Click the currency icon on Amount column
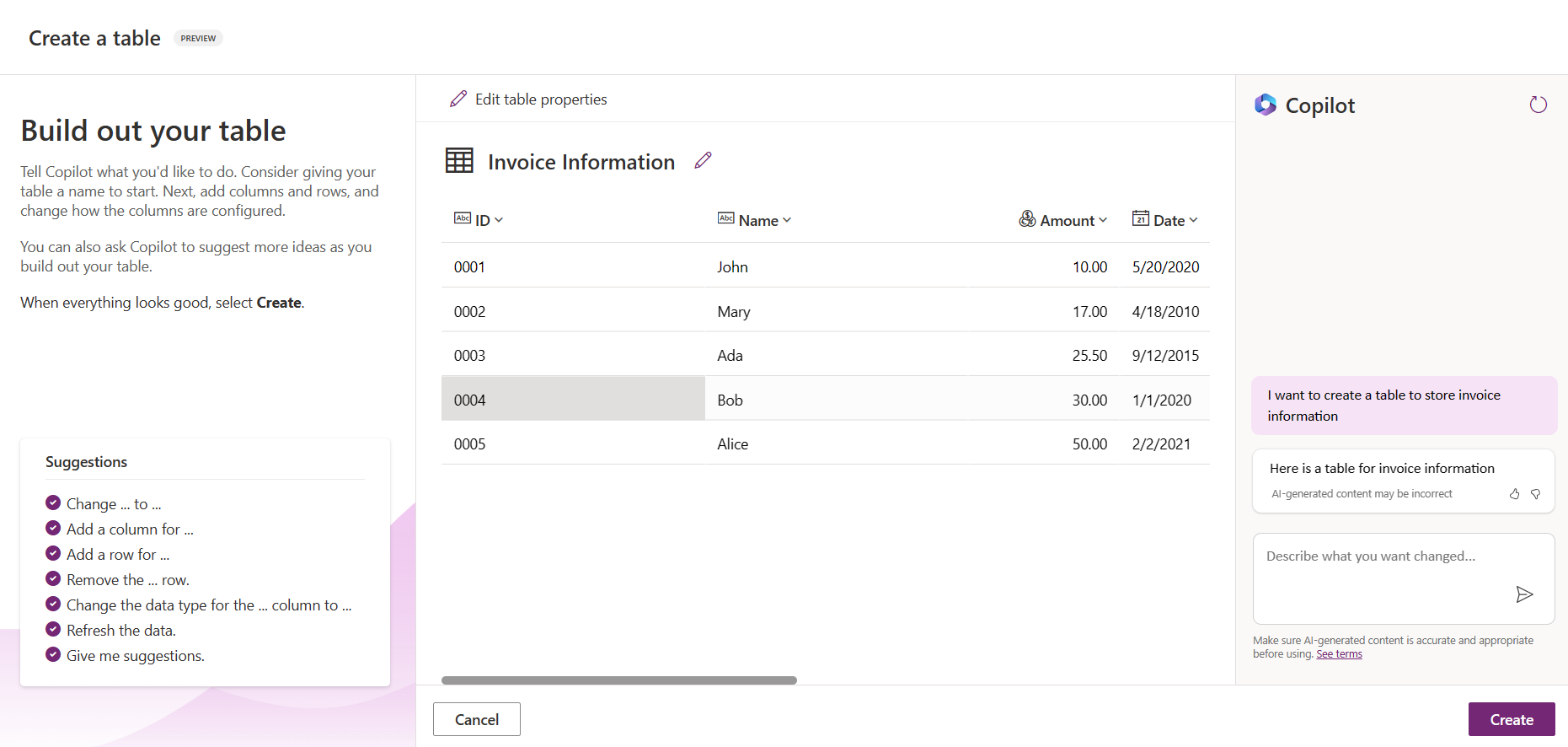Viewport: 1568px width, 747px height. click(1027, 219)
